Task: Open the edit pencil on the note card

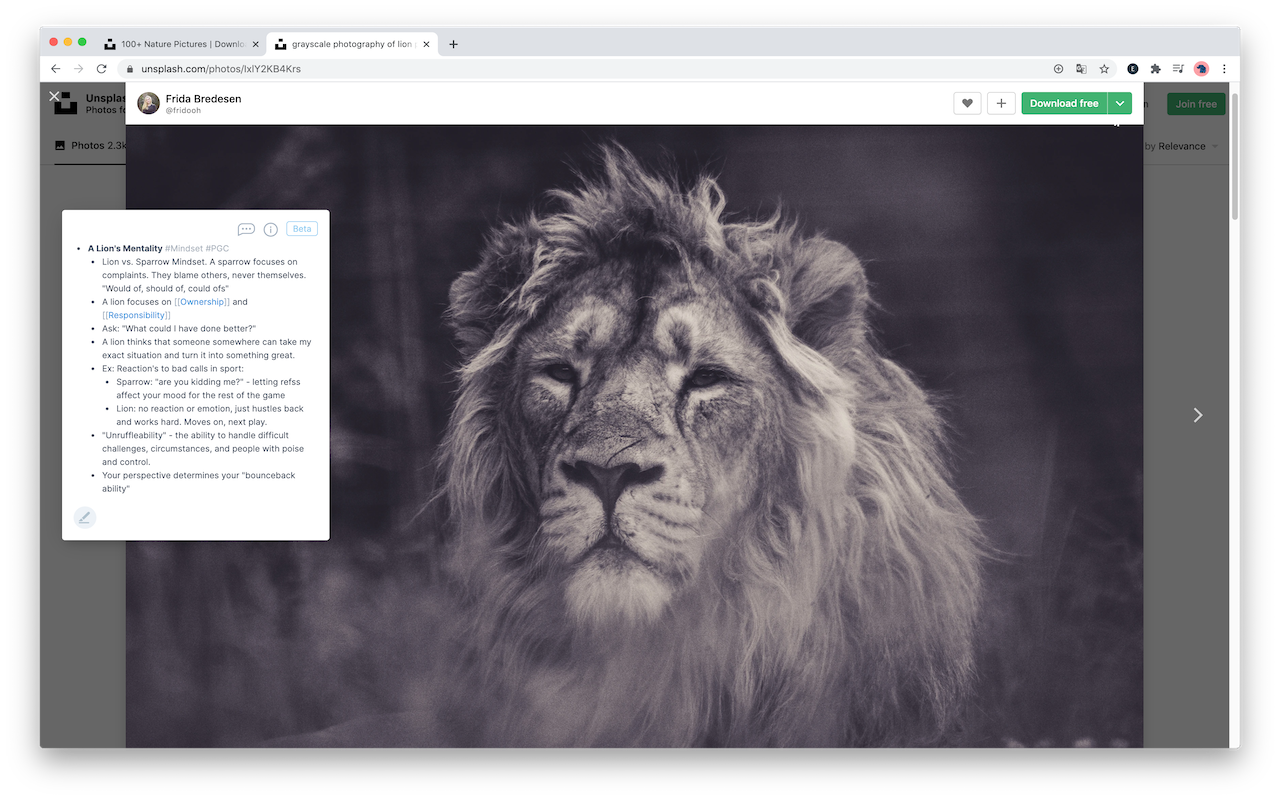Action: 85,517
